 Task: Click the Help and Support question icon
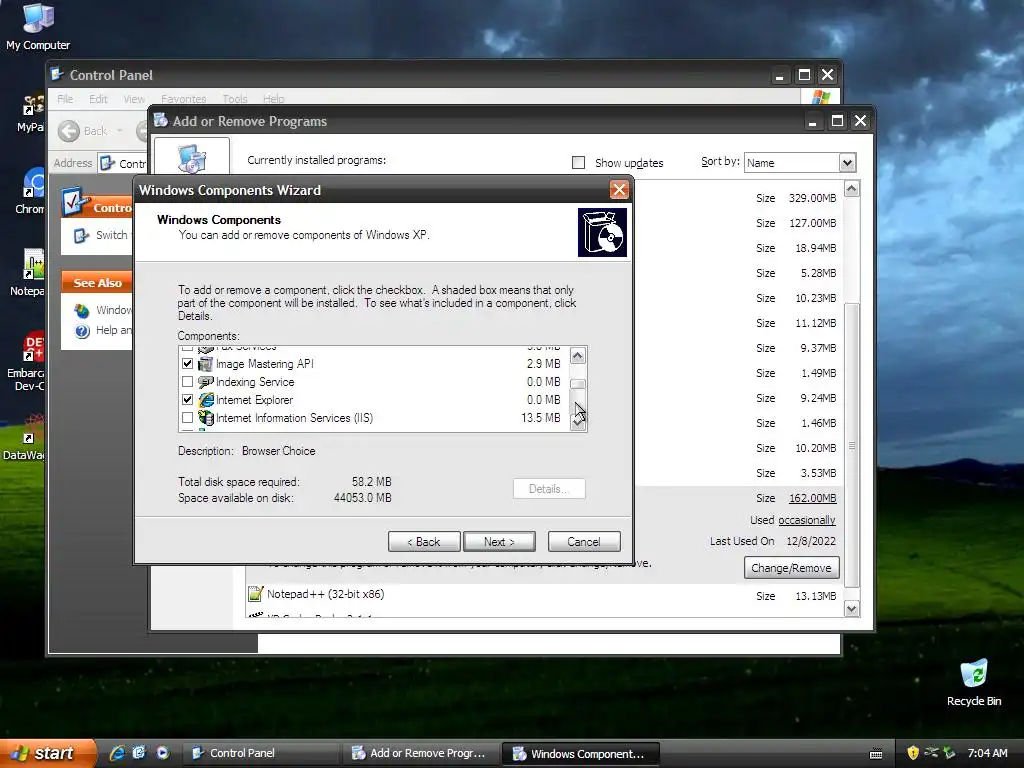click(x=82, y=331)
